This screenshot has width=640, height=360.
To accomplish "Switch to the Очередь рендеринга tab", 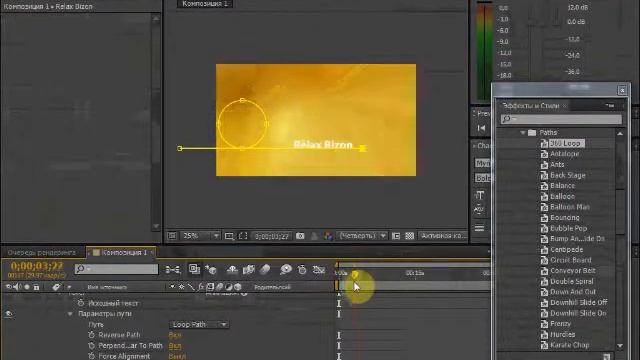I will pyautogui.click(x=42, y=253).
